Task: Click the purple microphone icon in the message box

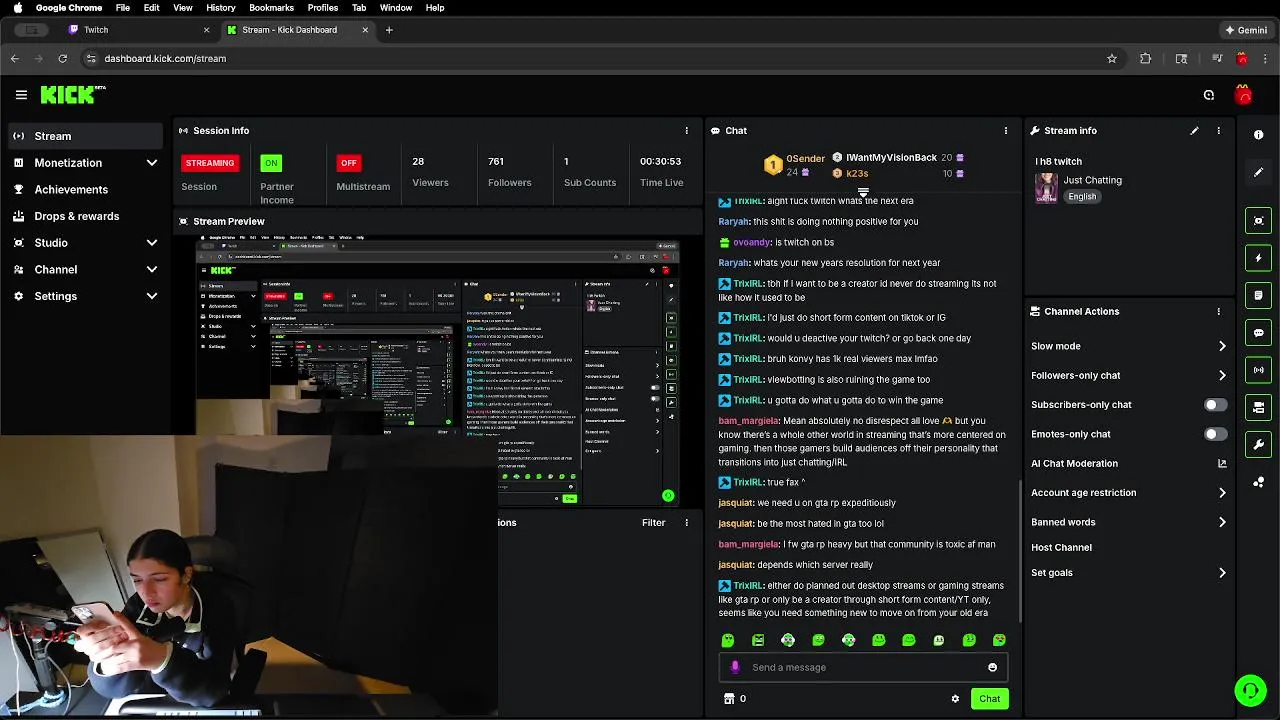Action: click(735, 667)
